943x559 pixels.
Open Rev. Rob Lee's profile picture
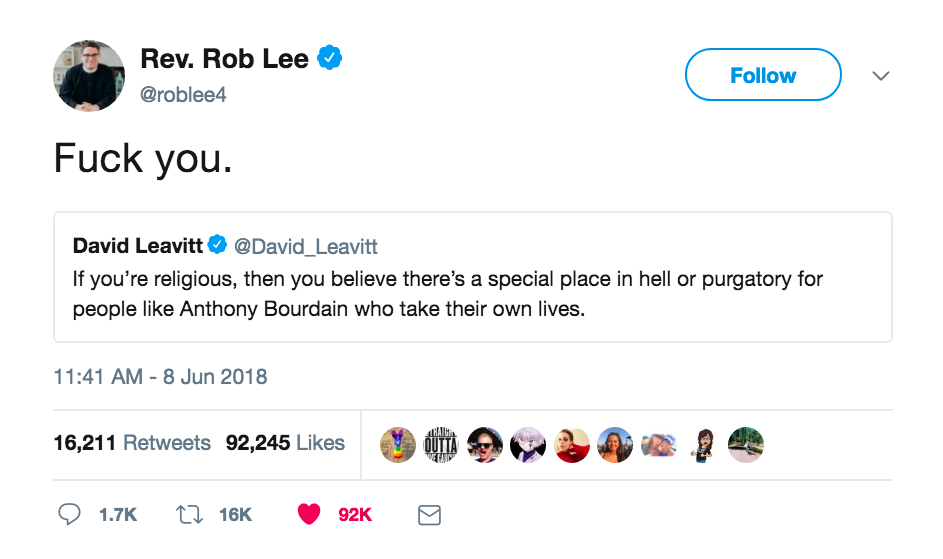(89, 76)
